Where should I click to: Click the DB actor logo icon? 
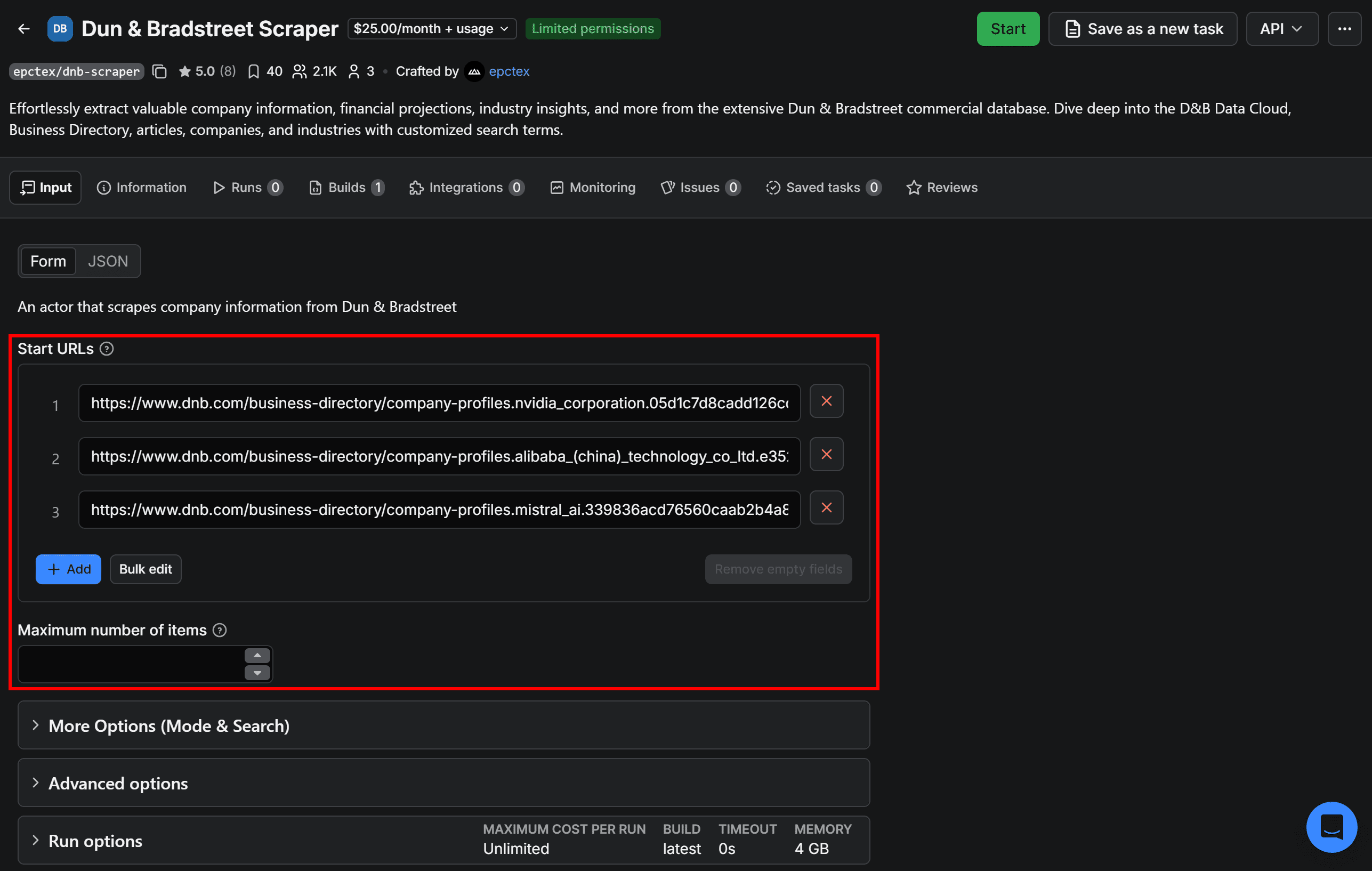point(60,28)
